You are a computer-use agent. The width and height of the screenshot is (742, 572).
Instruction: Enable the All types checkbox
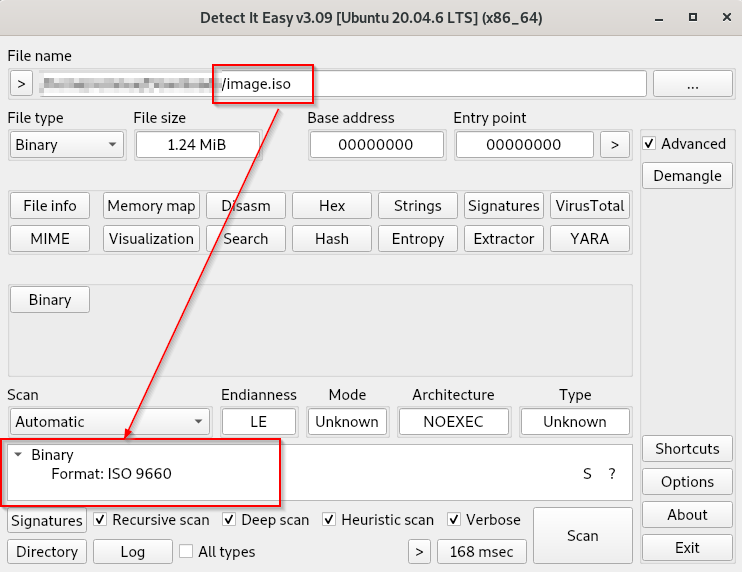click(186, 552)
